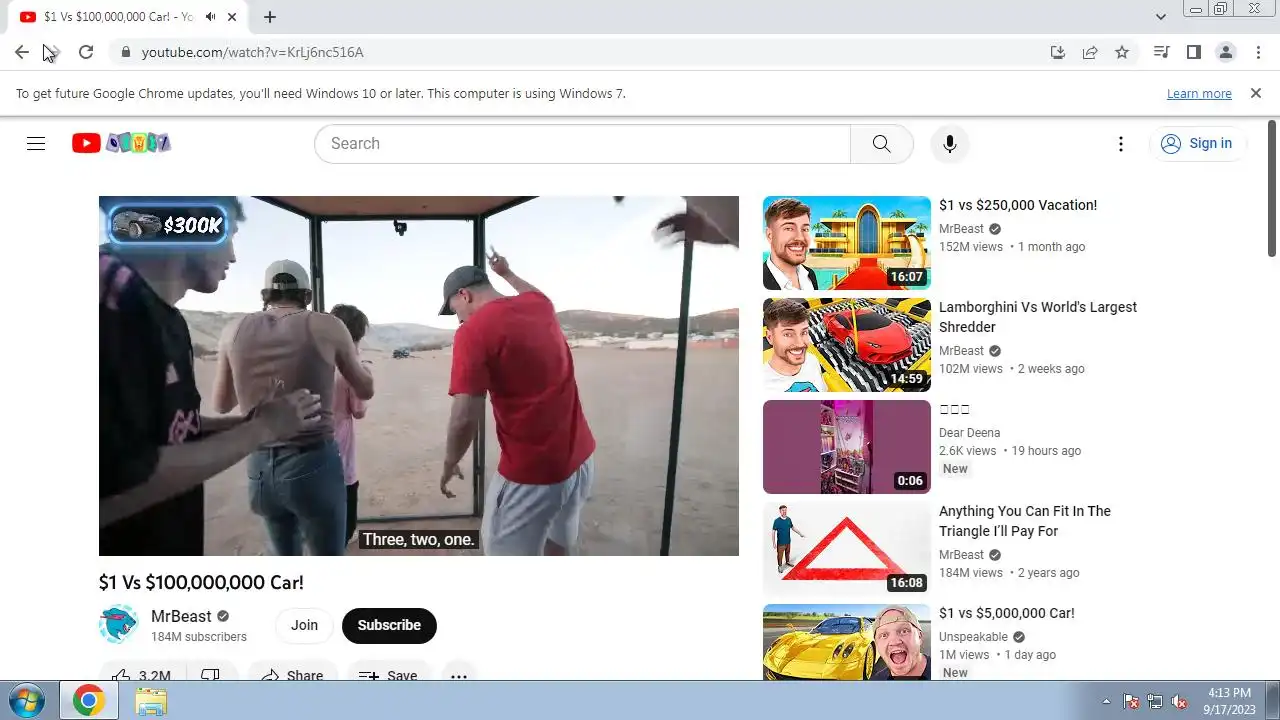Go forward with the browser arrow

tap(54, 52)
